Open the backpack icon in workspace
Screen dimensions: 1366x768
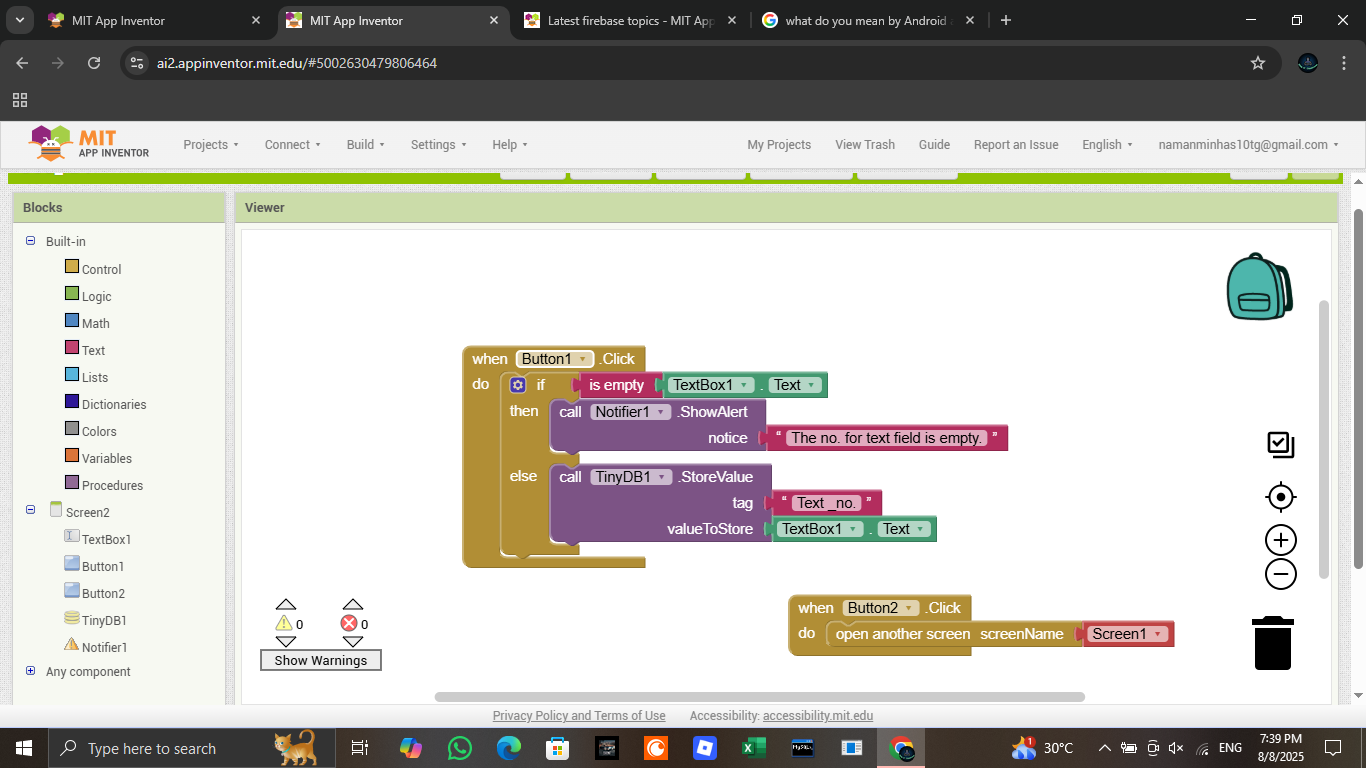[1258, 287]
